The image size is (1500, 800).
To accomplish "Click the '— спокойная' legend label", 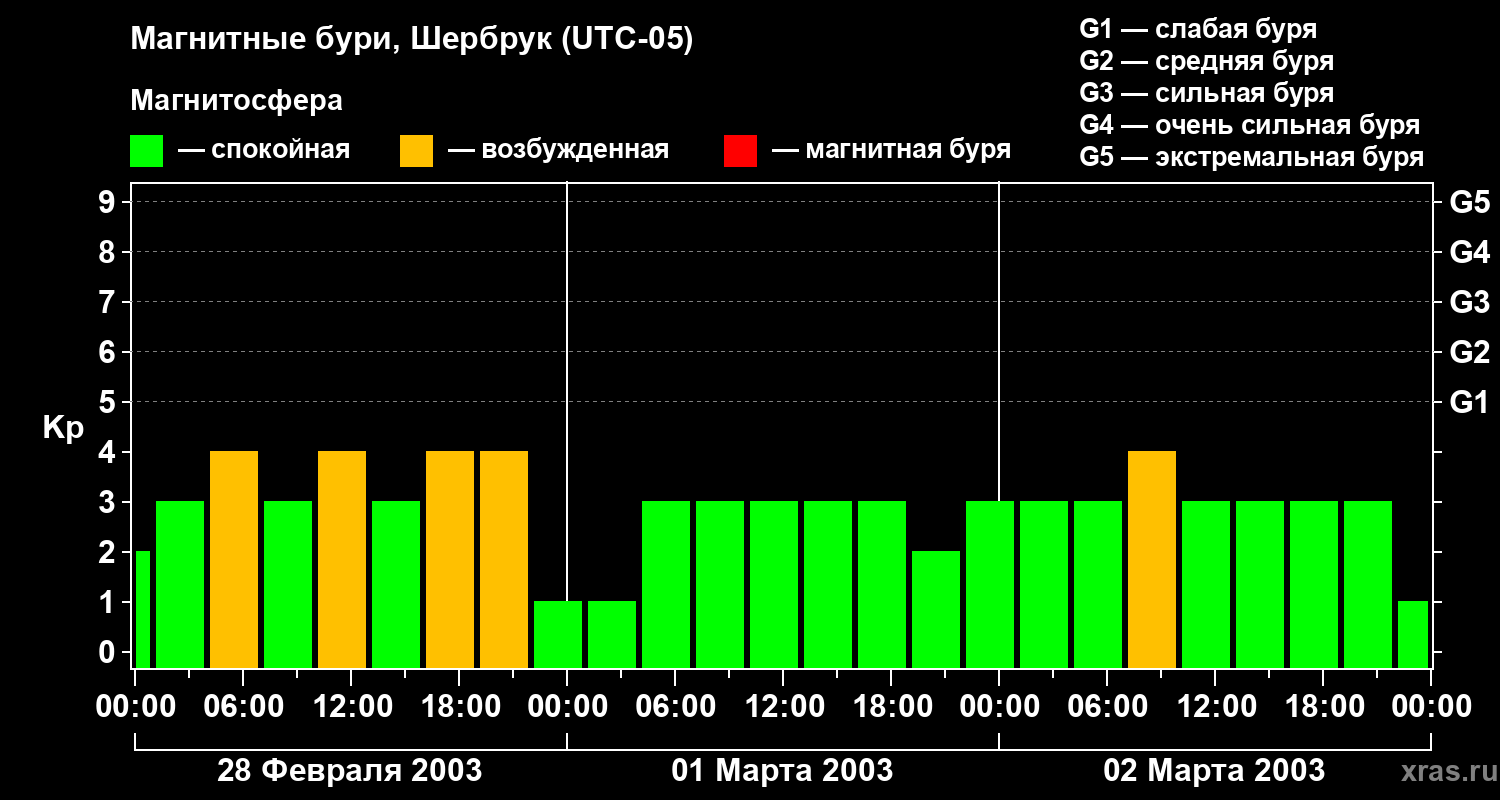I will [x=264, y=150].
